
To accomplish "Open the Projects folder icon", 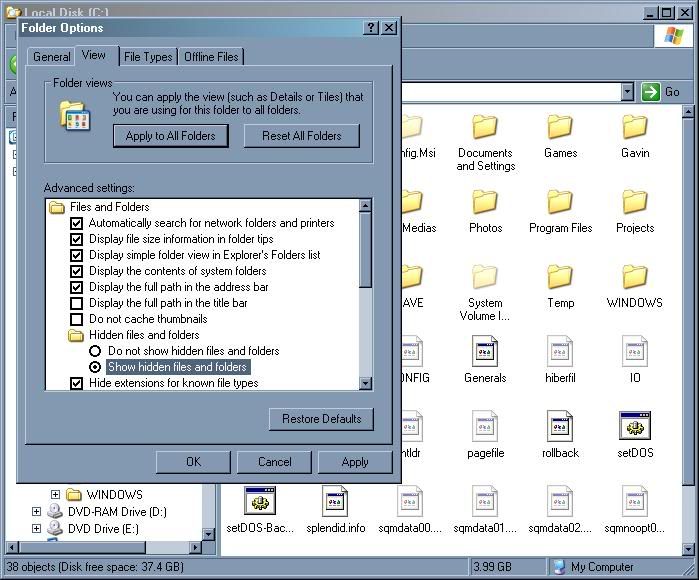I will pyautogui.click(x=635, y=202).
